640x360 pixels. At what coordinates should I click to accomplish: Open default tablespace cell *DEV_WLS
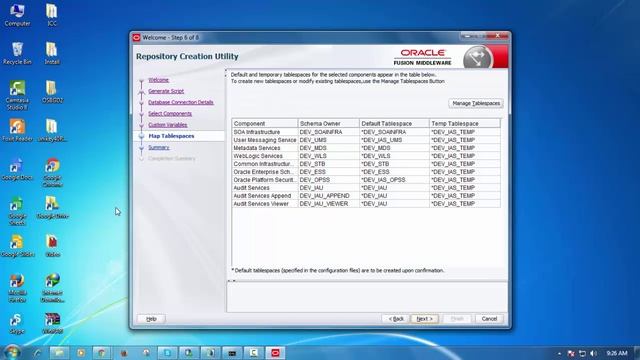(x=394, y=156)
